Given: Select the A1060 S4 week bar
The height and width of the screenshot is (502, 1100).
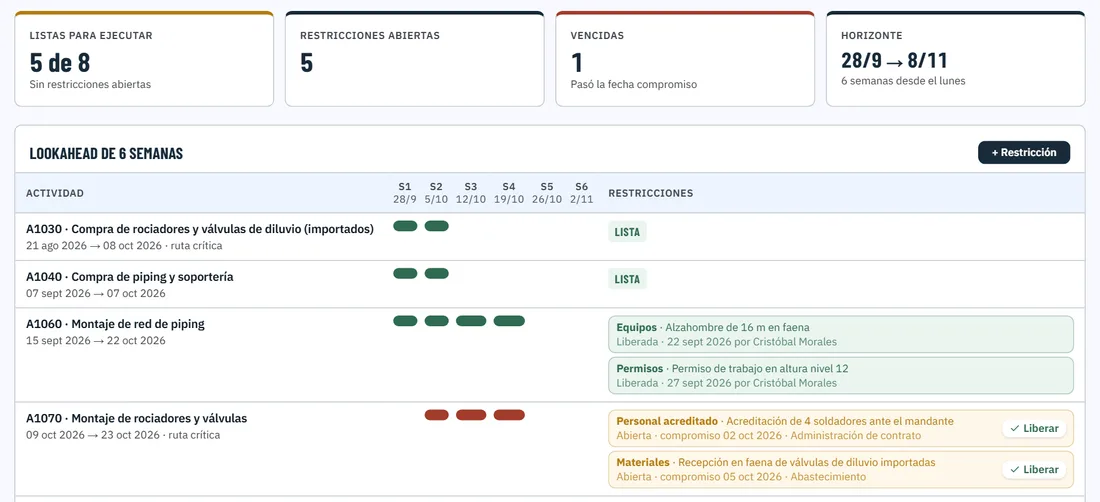Looking at the screenshot, I should coord(509,321).
